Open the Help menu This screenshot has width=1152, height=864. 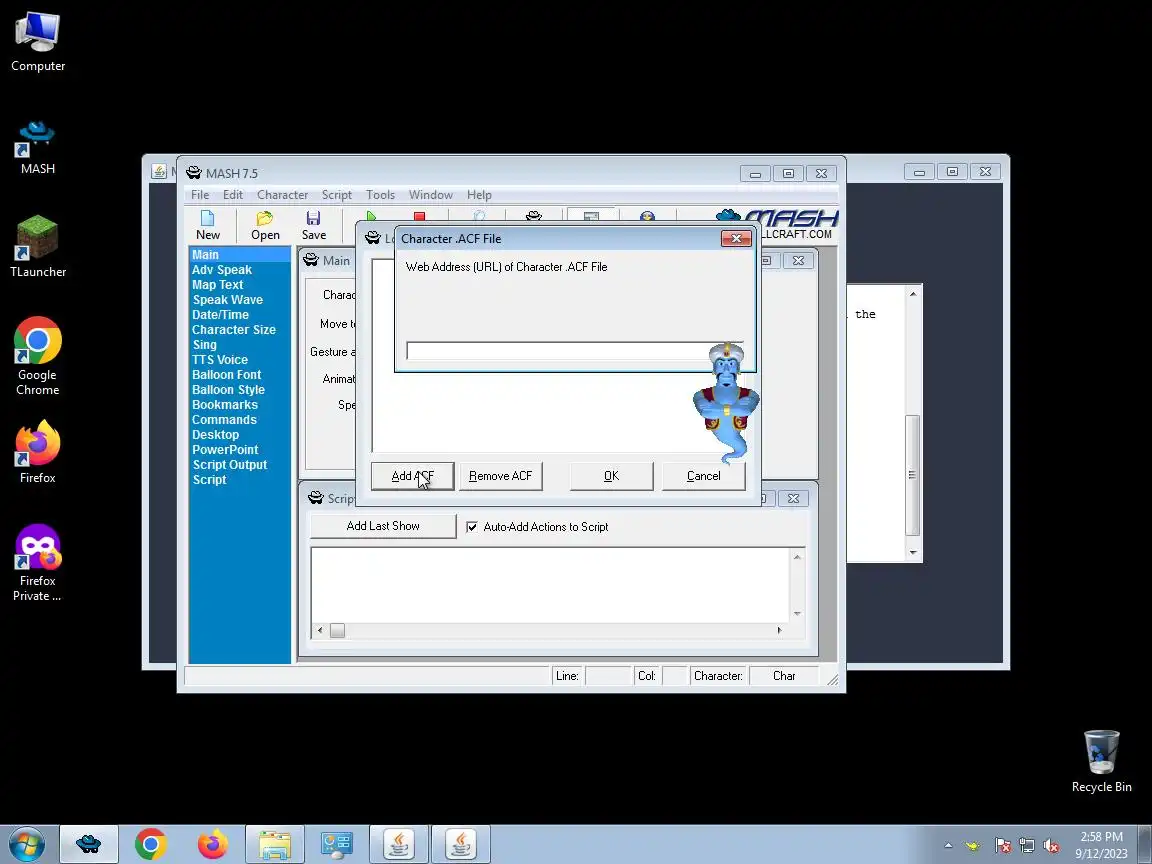pos(479,195)
